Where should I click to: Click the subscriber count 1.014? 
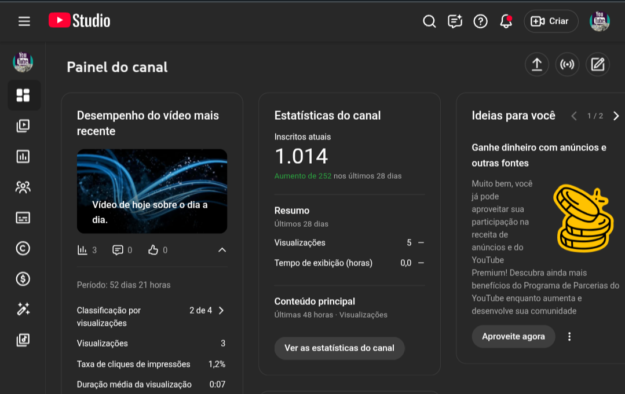click(301, 156)
